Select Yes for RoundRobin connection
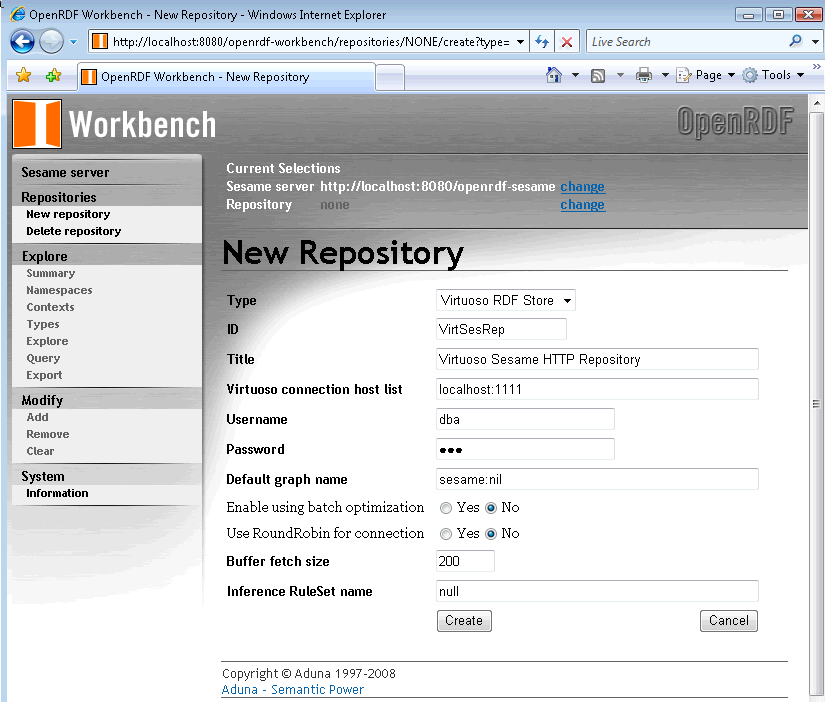This screenshot has height=702, width=825. point(446,534)
